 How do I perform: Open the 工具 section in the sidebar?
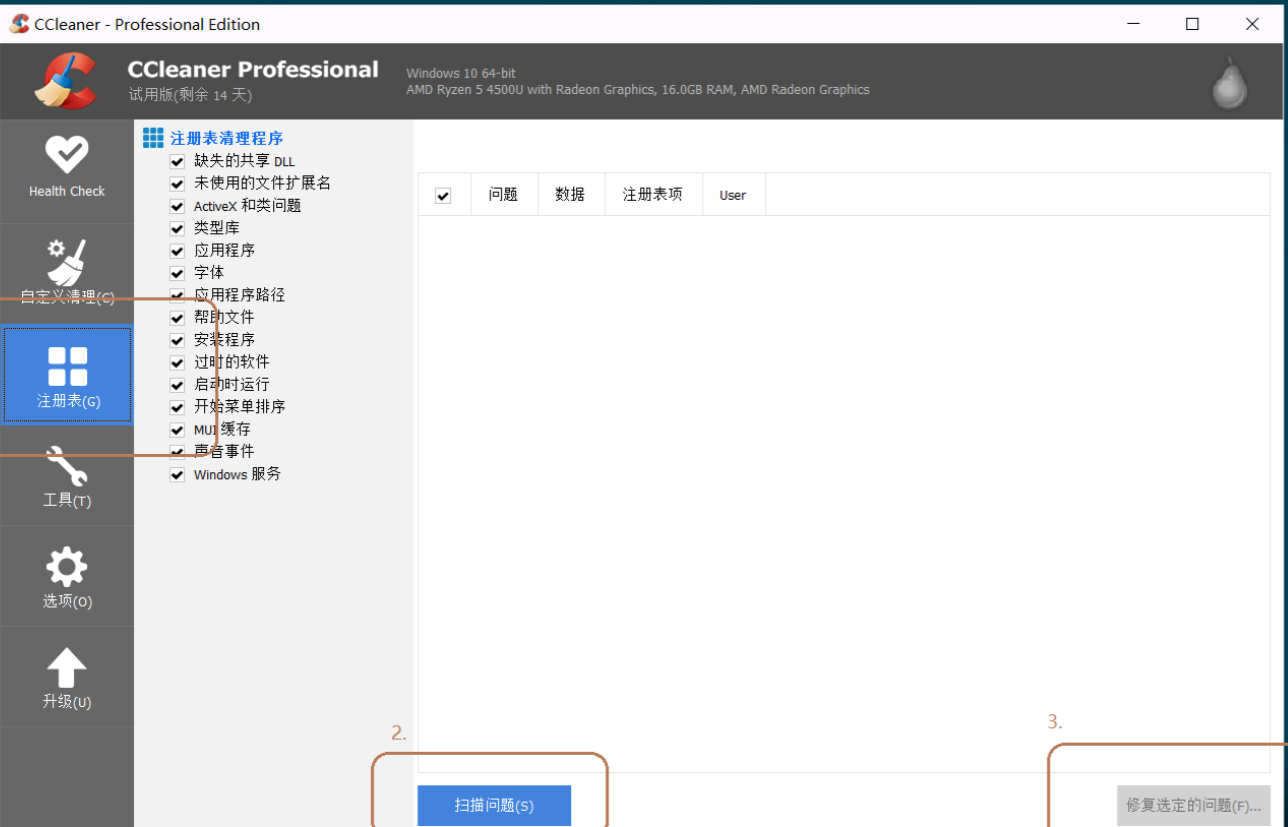(x=66, y=478)
